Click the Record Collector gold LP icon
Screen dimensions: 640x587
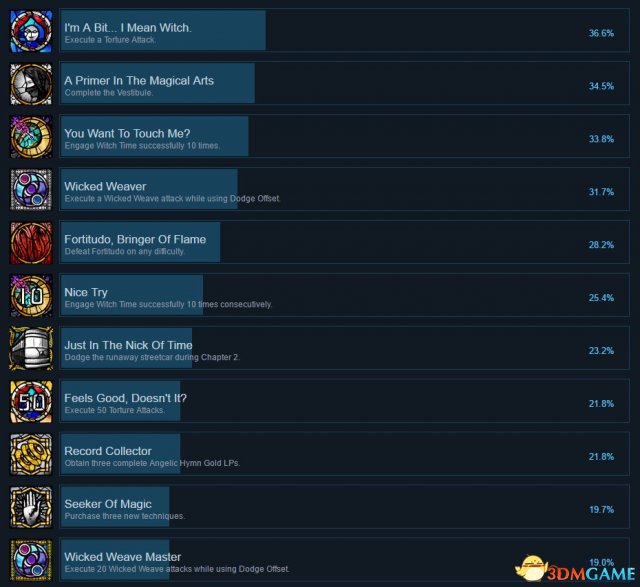tap(31, 454)
